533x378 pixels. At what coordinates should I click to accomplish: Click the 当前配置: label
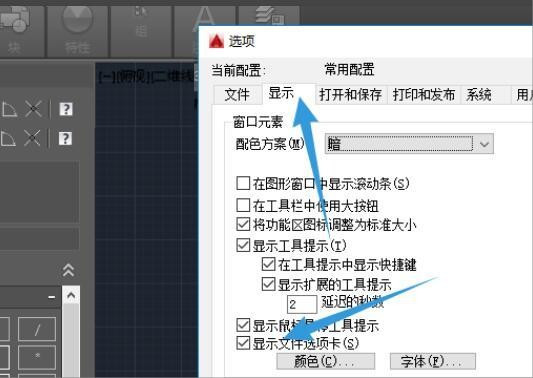coord(238,70)
